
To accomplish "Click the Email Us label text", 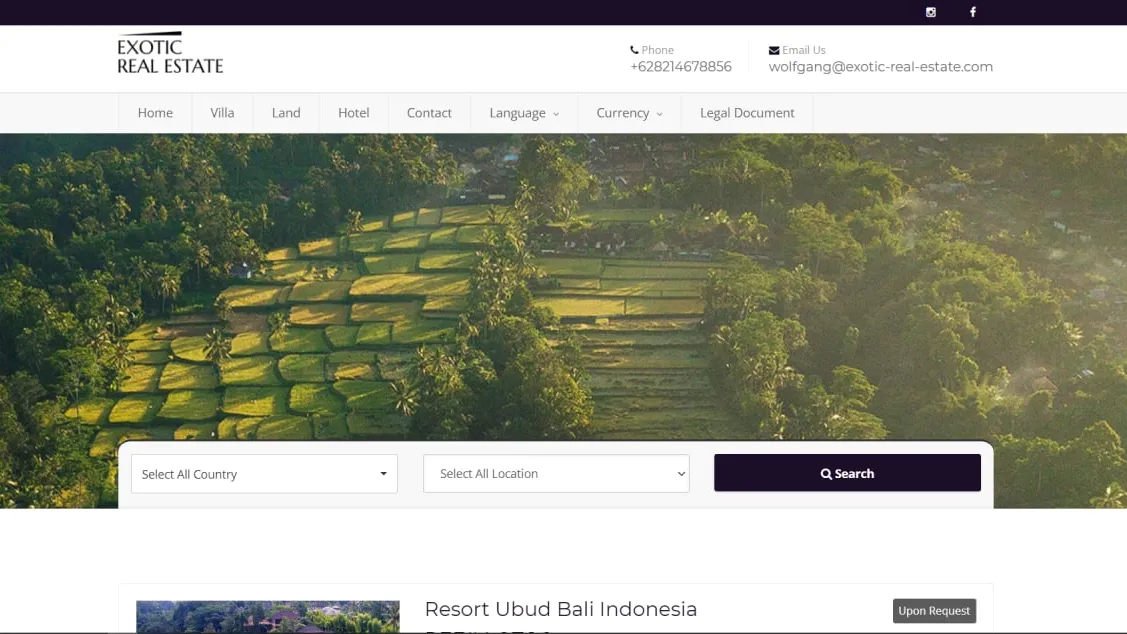I will [x=804, y=50].
